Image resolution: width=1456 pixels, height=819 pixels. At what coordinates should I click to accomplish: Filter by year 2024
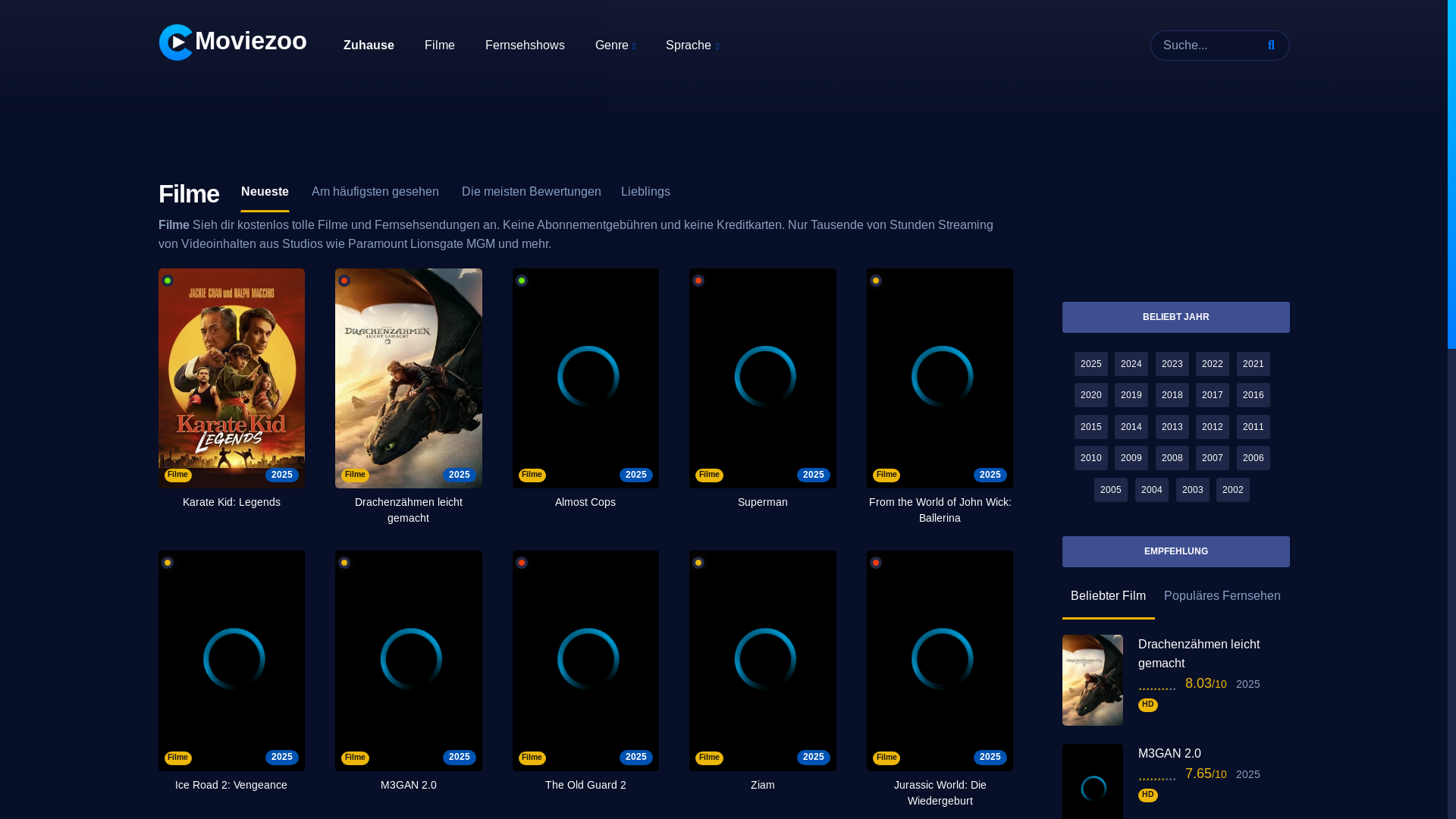(1131, 364)
